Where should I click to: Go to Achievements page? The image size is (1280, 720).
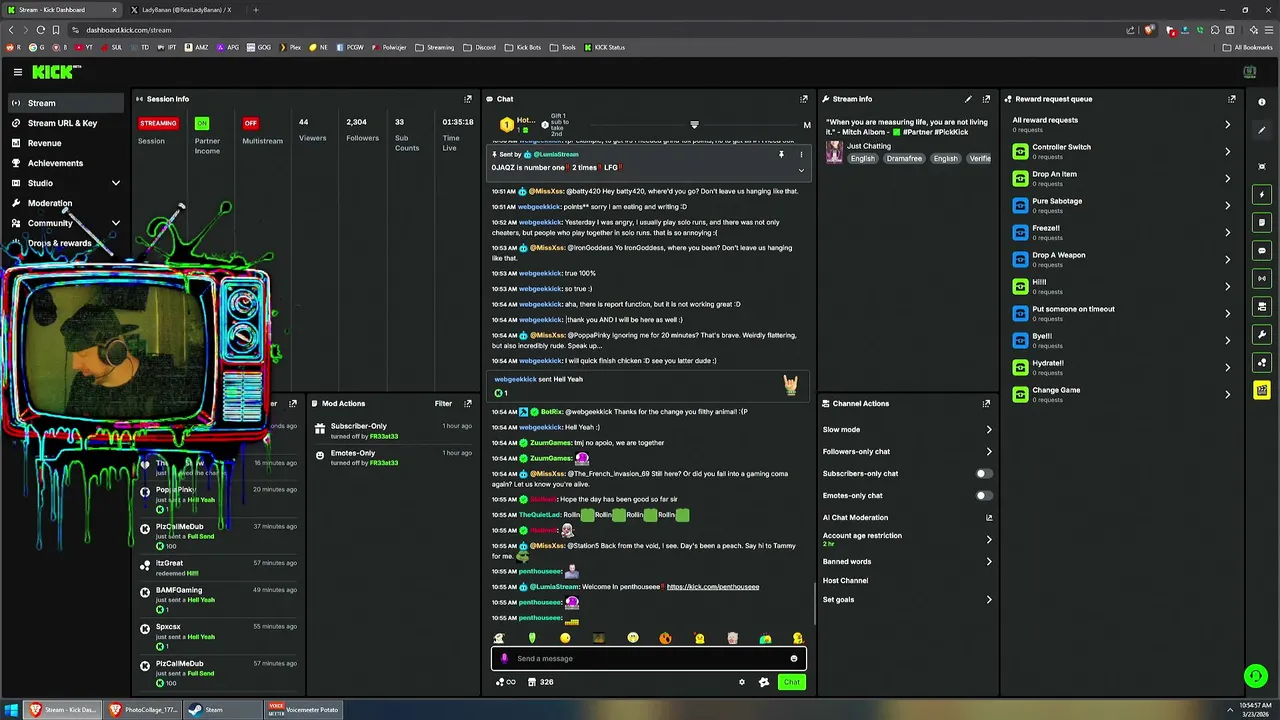(x=66, y=163)
